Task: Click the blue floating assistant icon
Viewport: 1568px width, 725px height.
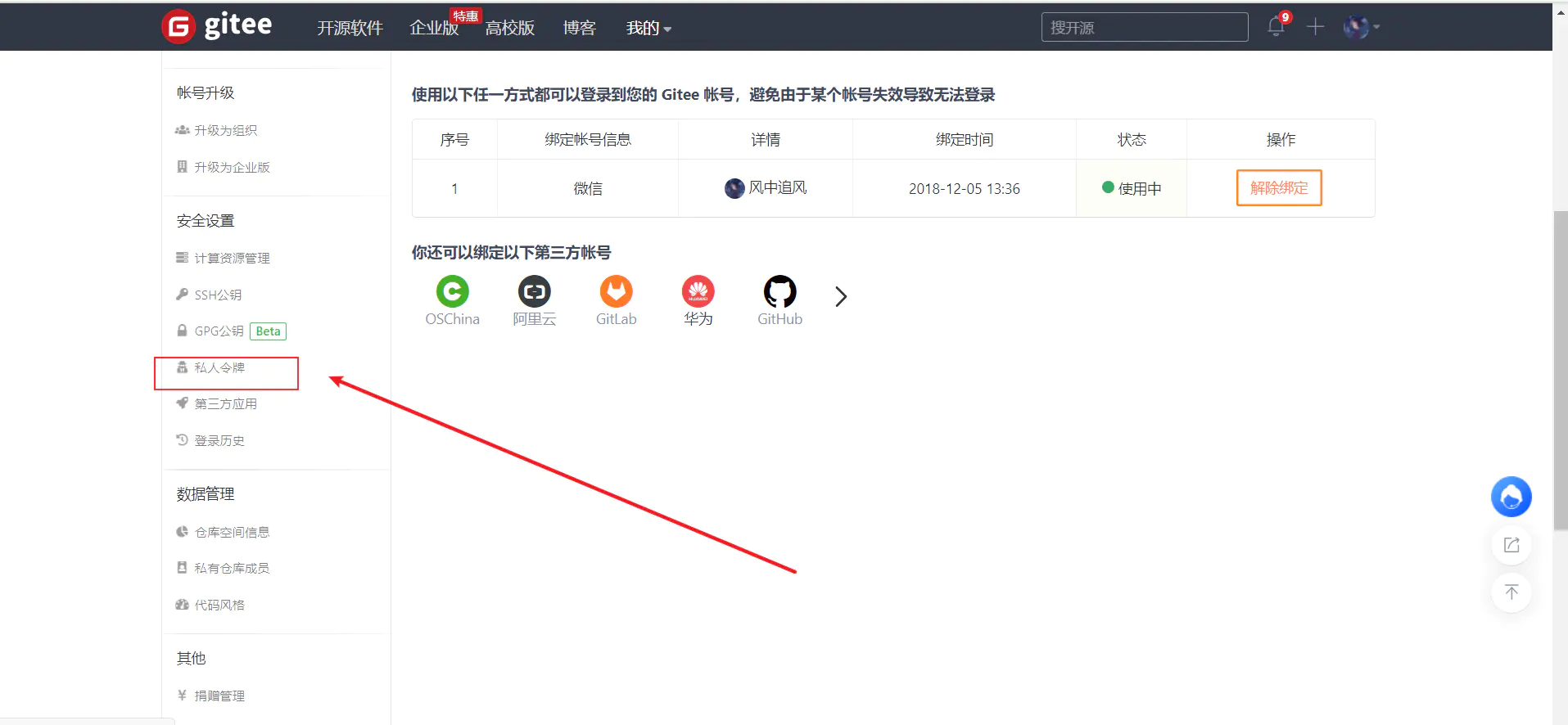Action: pyautogui.click(x=1511, y=497)
